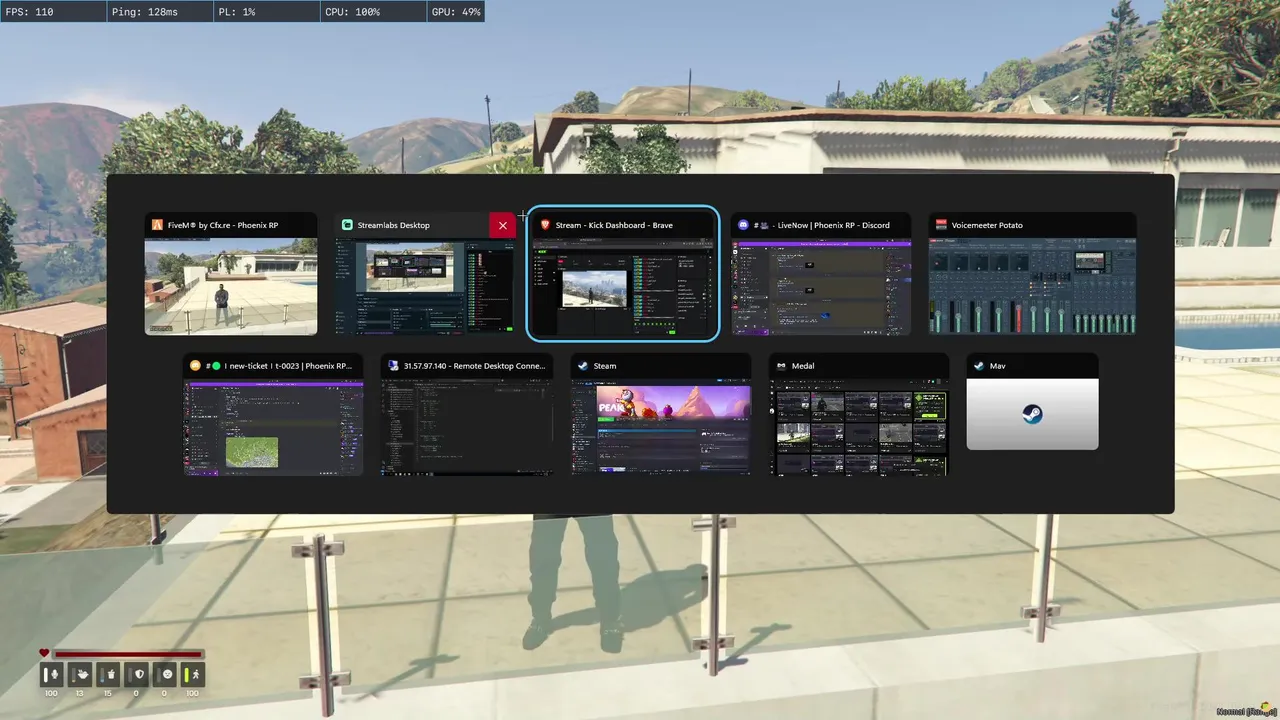Viewport: 1280px width, 720px height.
Task: Close the Streamlabs Desktop window from switcher
Action: [503, 225]
